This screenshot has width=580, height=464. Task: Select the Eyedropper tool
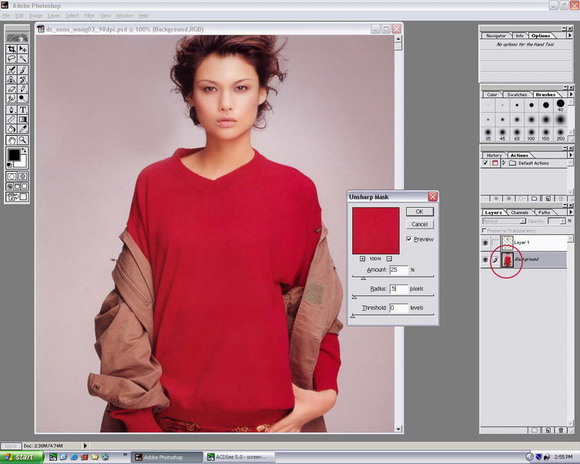tap(23, 129)
